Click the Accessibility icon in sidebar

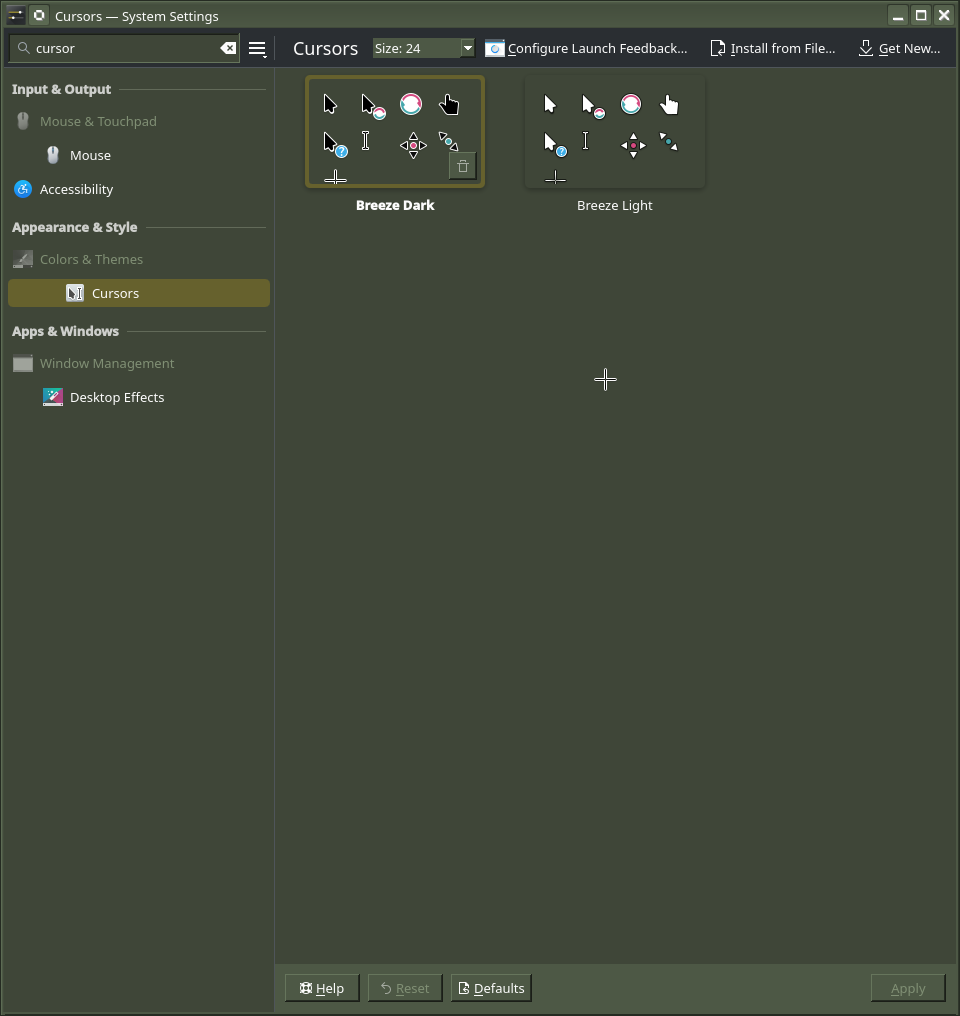click(23, 189)
